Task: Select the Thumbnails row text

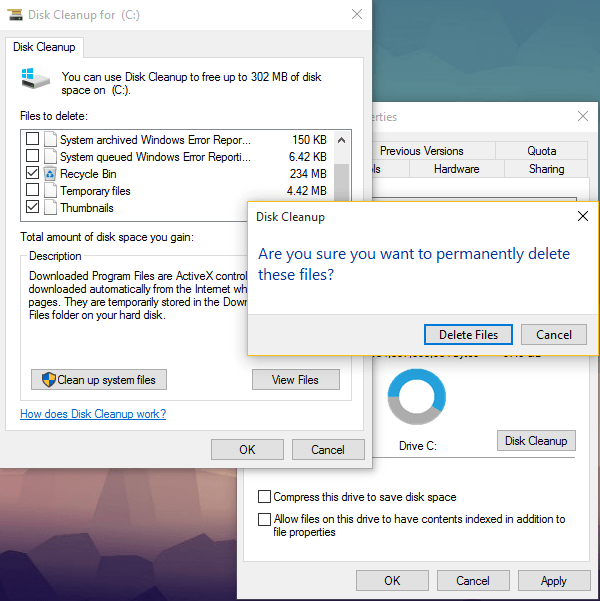Action: 87,208
